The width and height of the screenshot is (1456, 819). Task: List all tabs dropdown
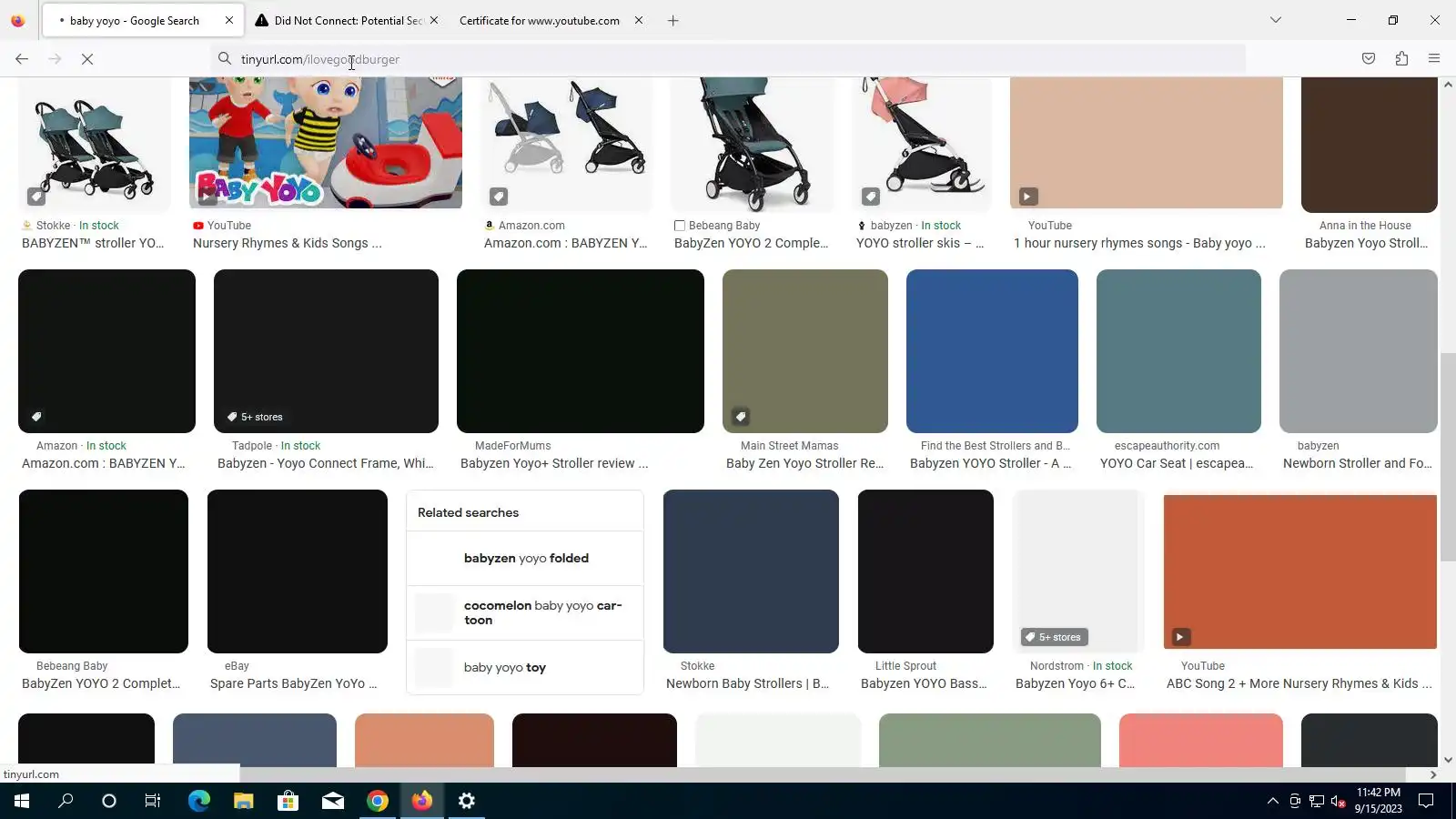(1276, 20)
